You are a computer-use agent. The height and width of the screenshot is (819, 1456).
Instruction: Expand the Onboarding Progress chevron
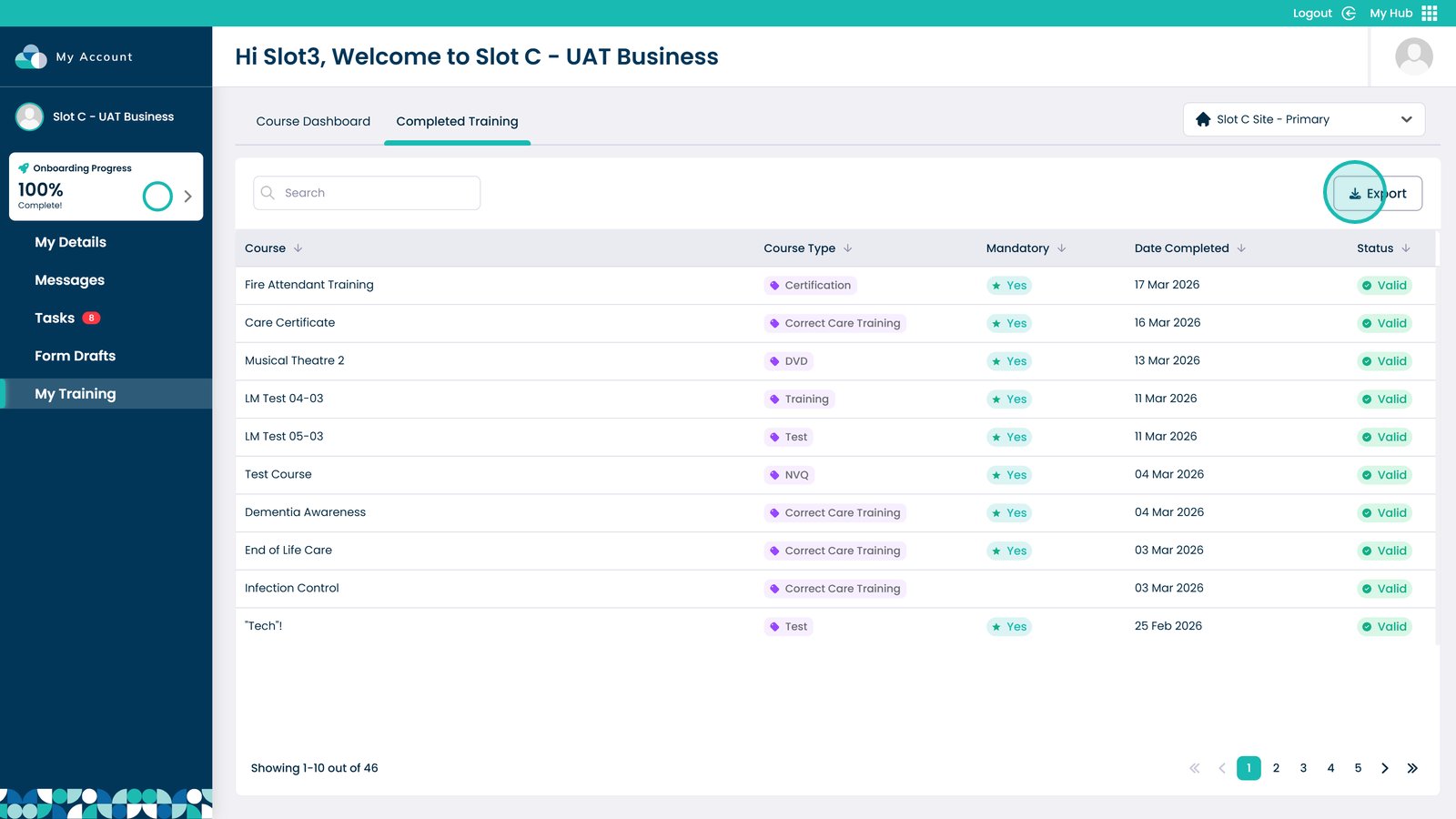point(187,196)
